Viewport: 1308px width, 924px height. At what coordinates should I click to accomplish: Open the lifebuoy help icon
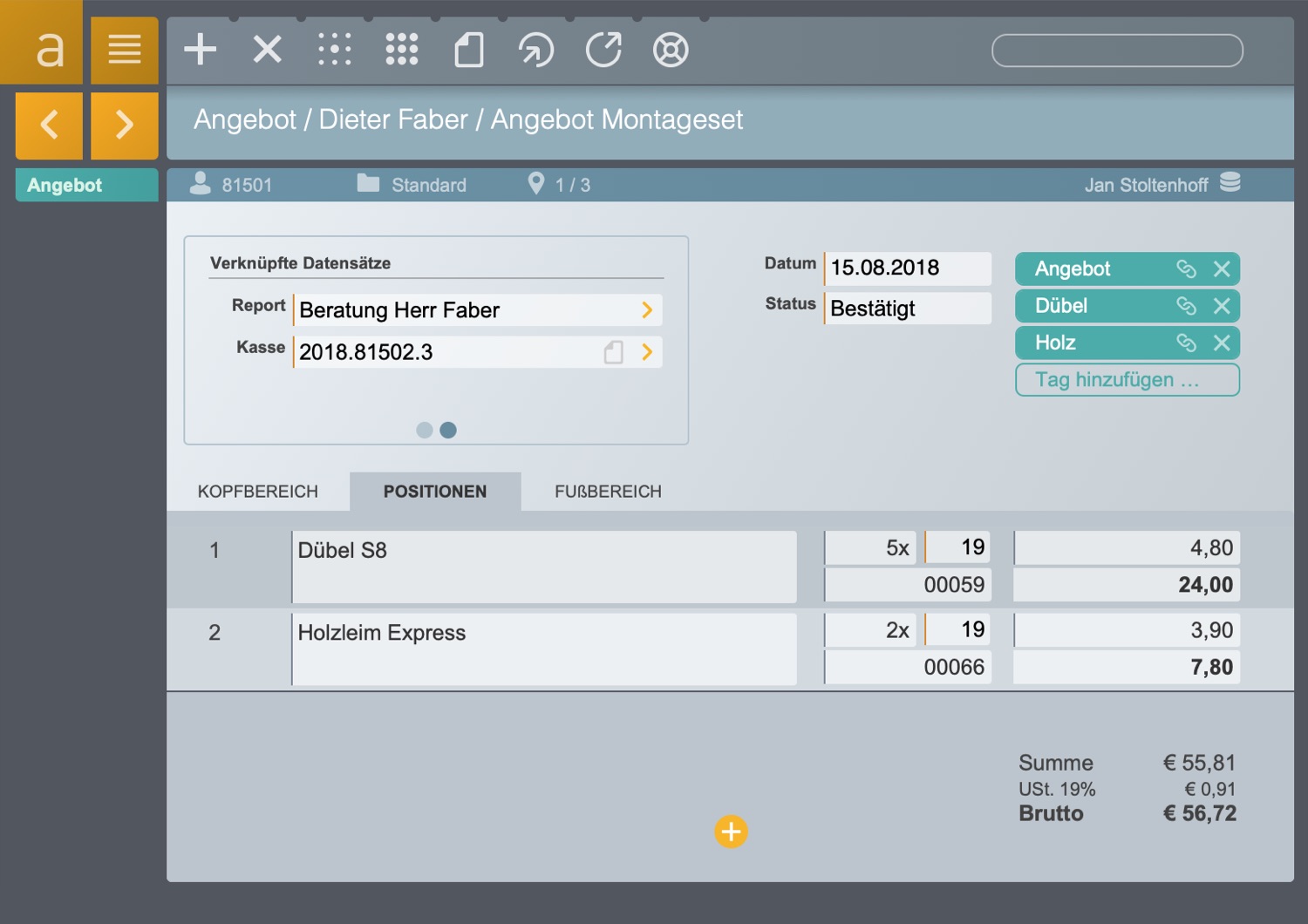point(671,50)
